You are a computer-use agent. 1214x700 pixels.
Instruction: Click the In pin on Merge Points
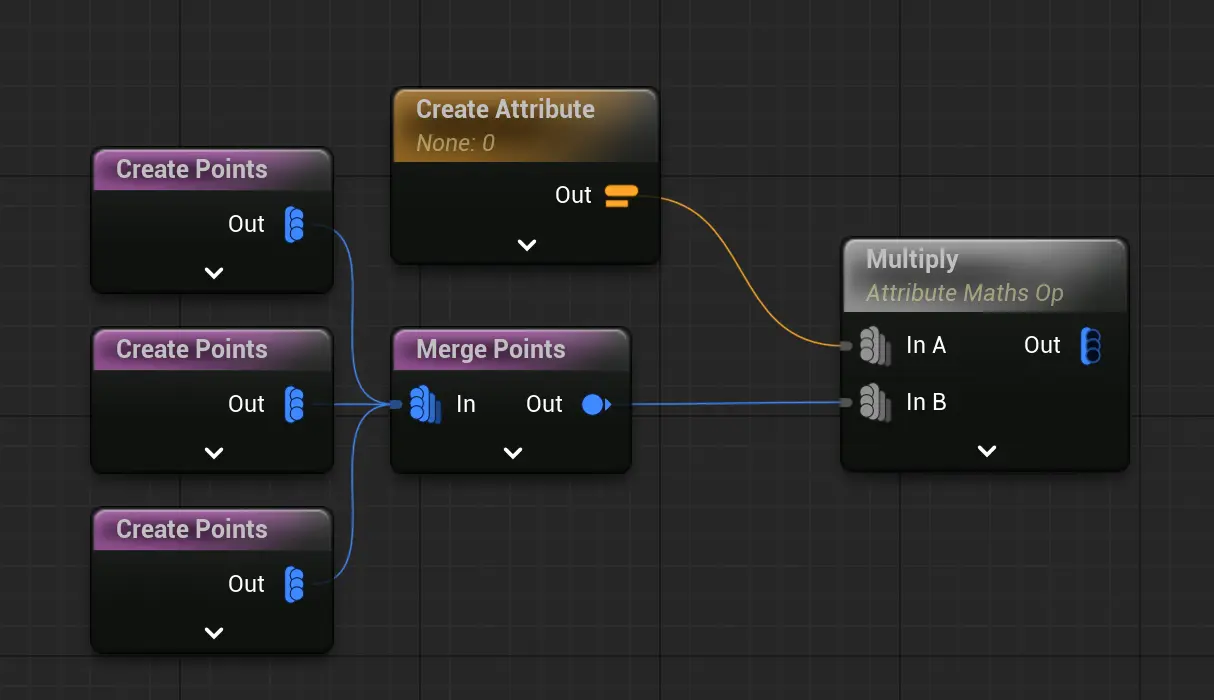[424, 404]
